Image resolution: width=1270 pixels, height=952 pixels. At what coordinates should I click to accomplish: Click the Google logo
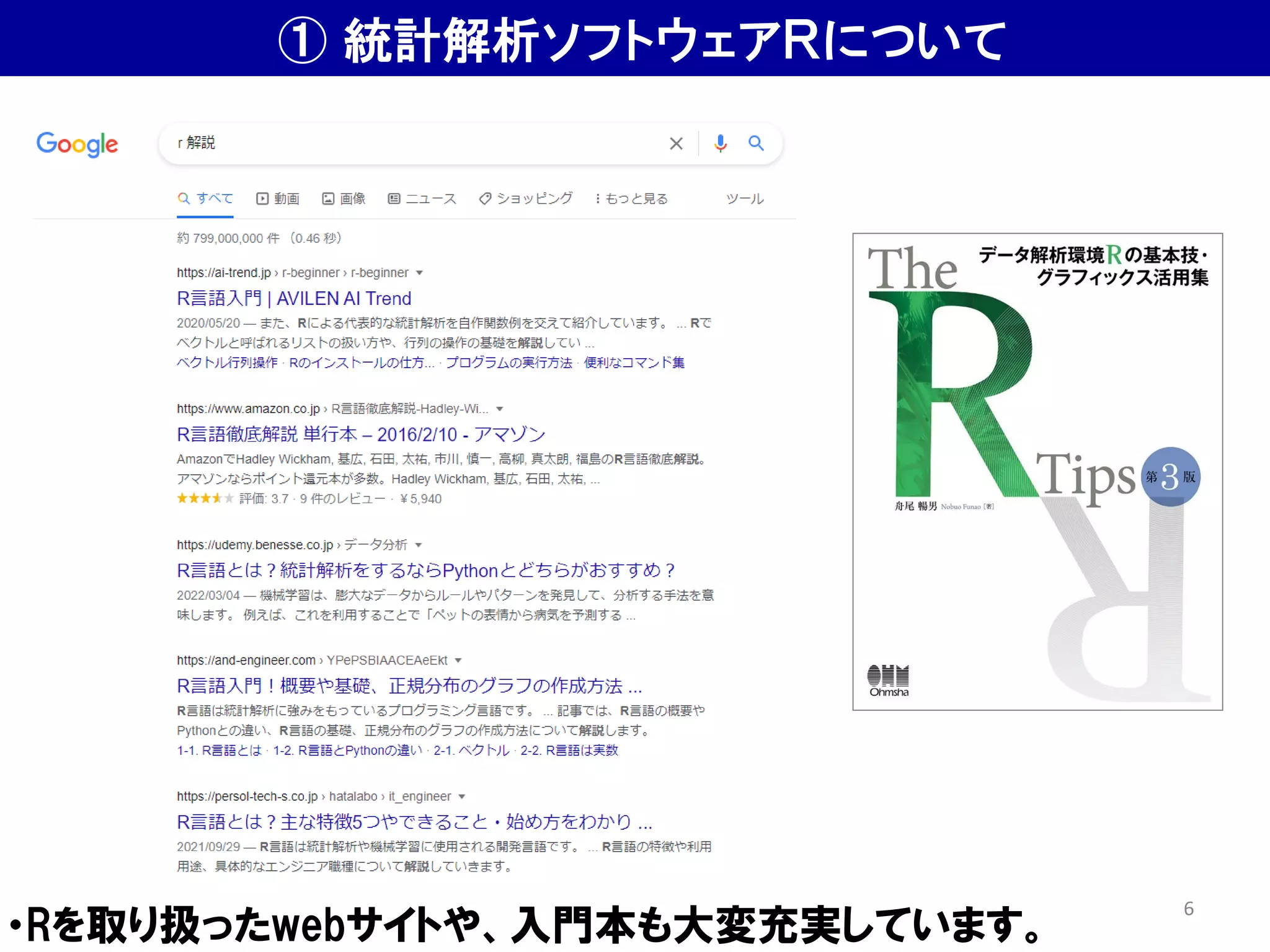(x=77, y=144)
